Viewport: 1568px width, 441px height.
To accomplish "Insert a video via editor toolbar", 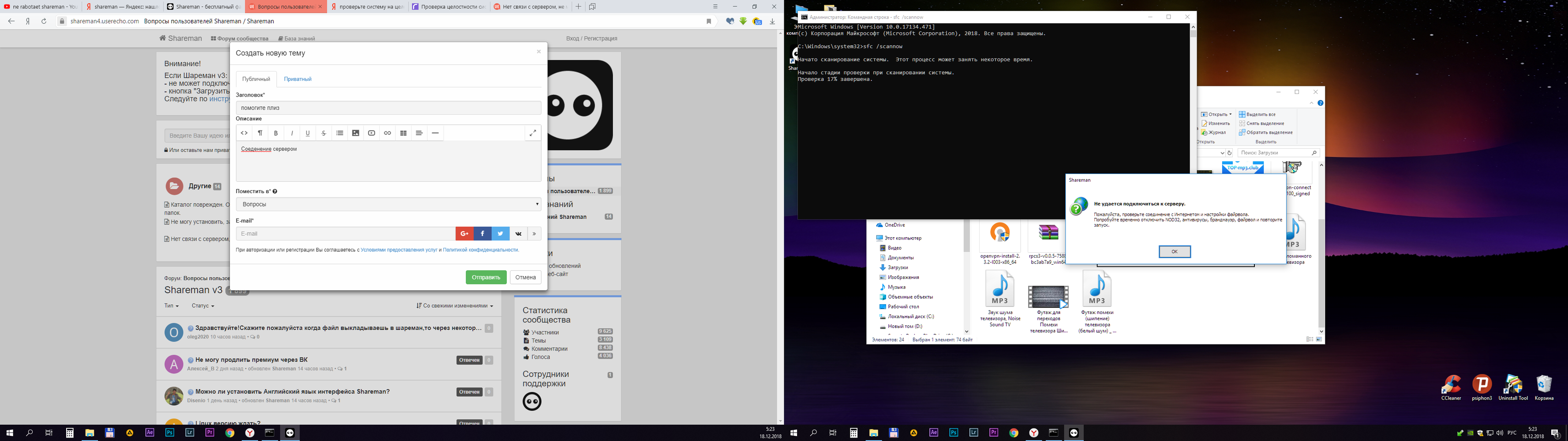I will tap(371, 133).
